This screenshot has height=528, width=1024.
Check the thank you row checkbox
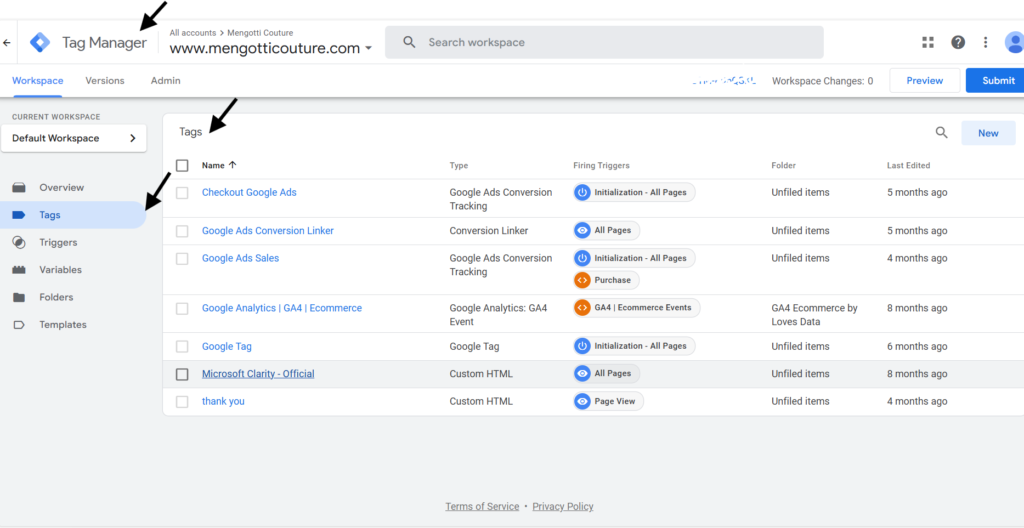coord(182,402)
